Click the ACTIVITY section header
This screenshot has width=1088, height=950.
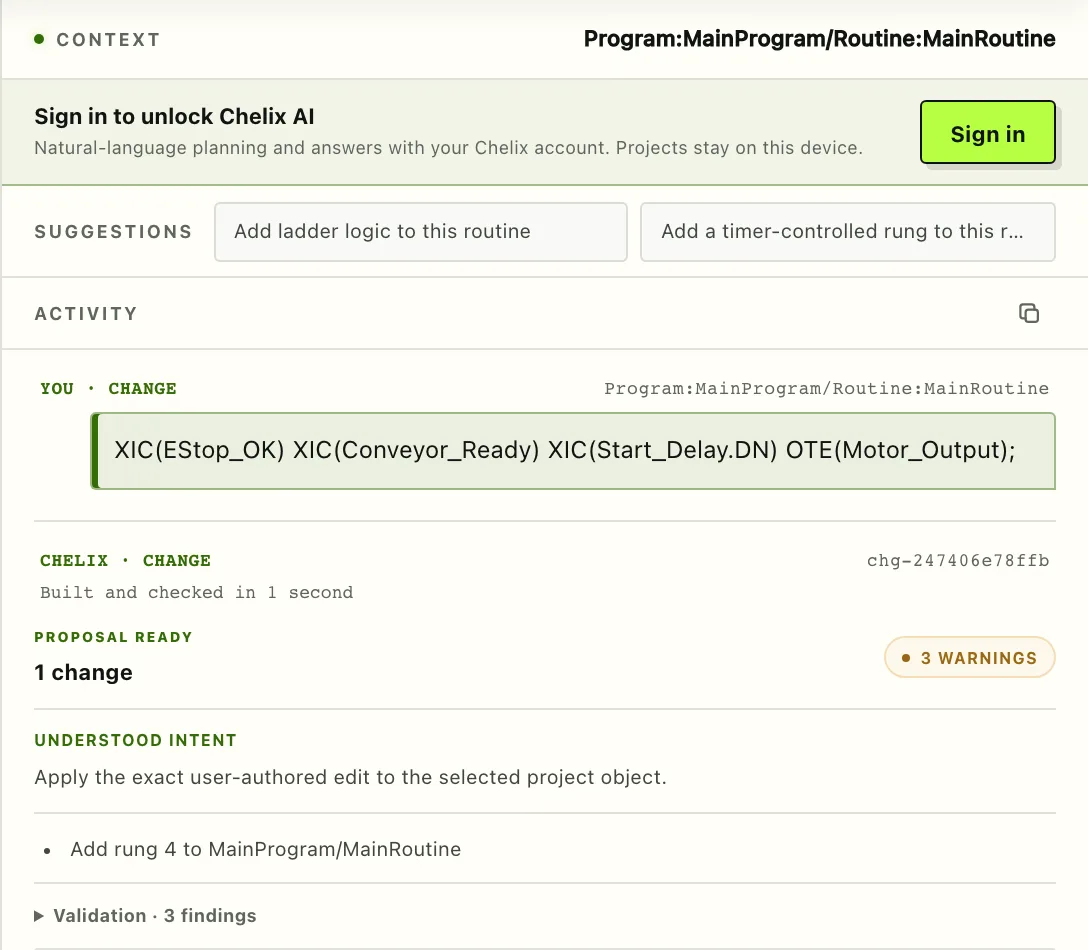pos(86,314)
